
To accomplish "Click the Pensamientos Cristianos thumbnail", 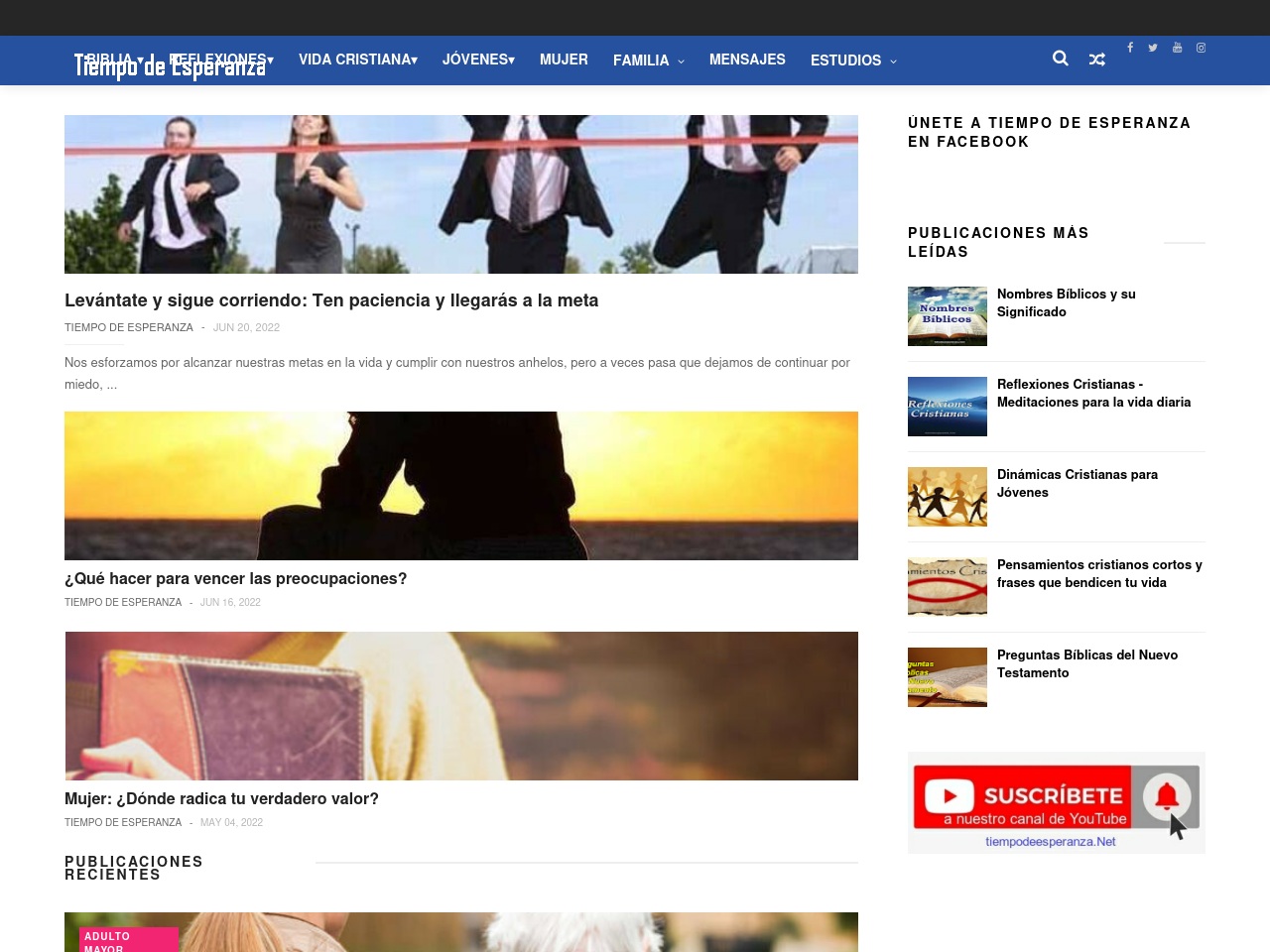I will click(x=948, y=587).
